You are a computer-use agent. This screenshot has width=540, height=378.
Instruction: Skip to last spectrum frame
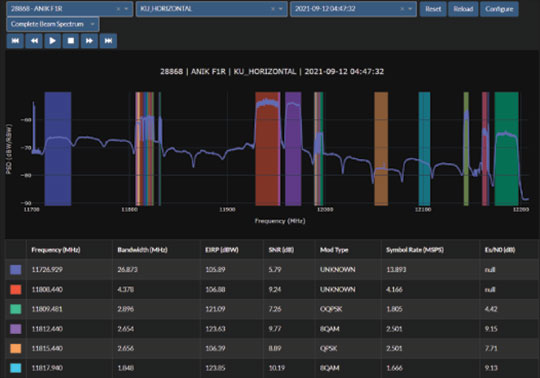[108, 41]
